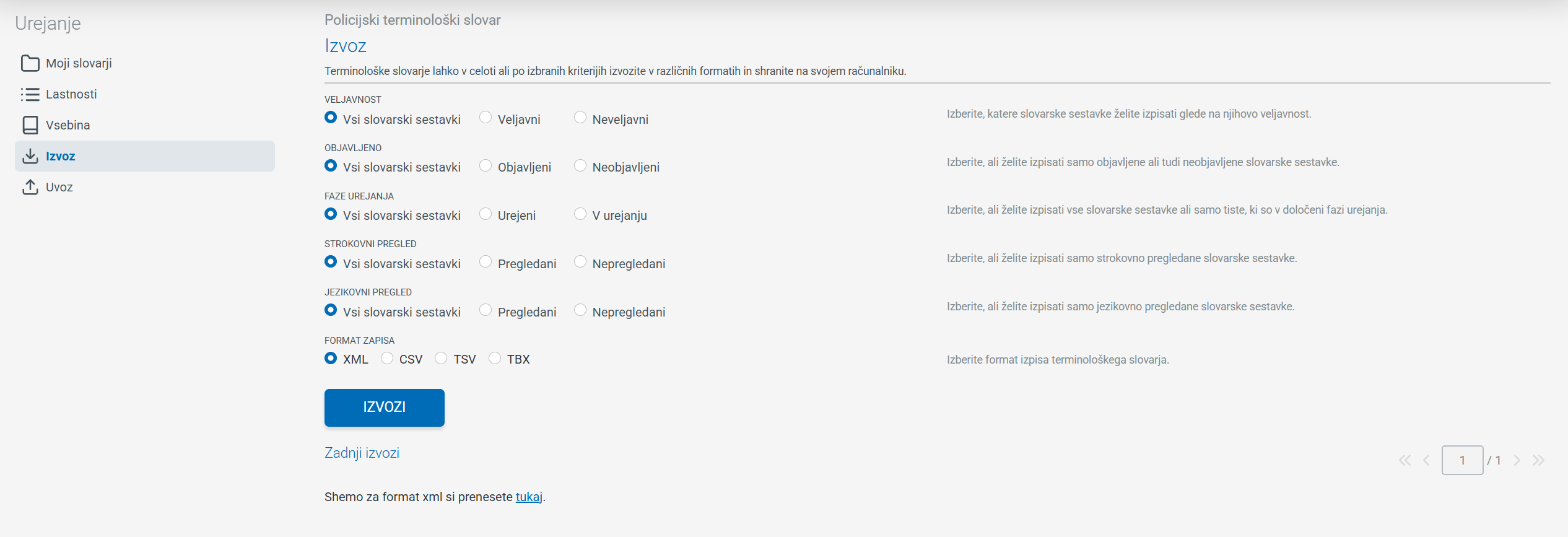
Task: Select the Veljavni radio button
Action: click(x=486, y=118)
